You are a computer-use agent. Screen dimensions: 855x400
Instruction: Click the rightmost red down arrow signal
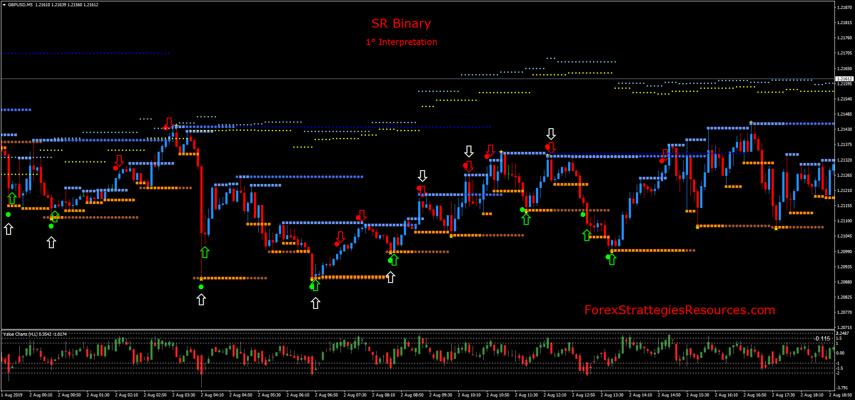(664, 155)
